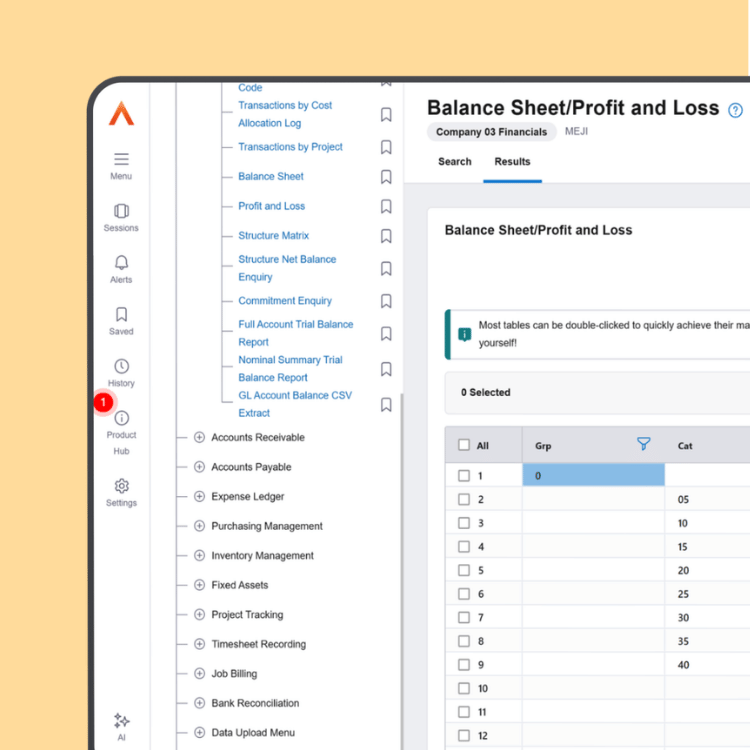The image size is (750, 750).
Task: Bookmark the Balance Sheet item
Action: pyautogui.click(x=386, y=176)
